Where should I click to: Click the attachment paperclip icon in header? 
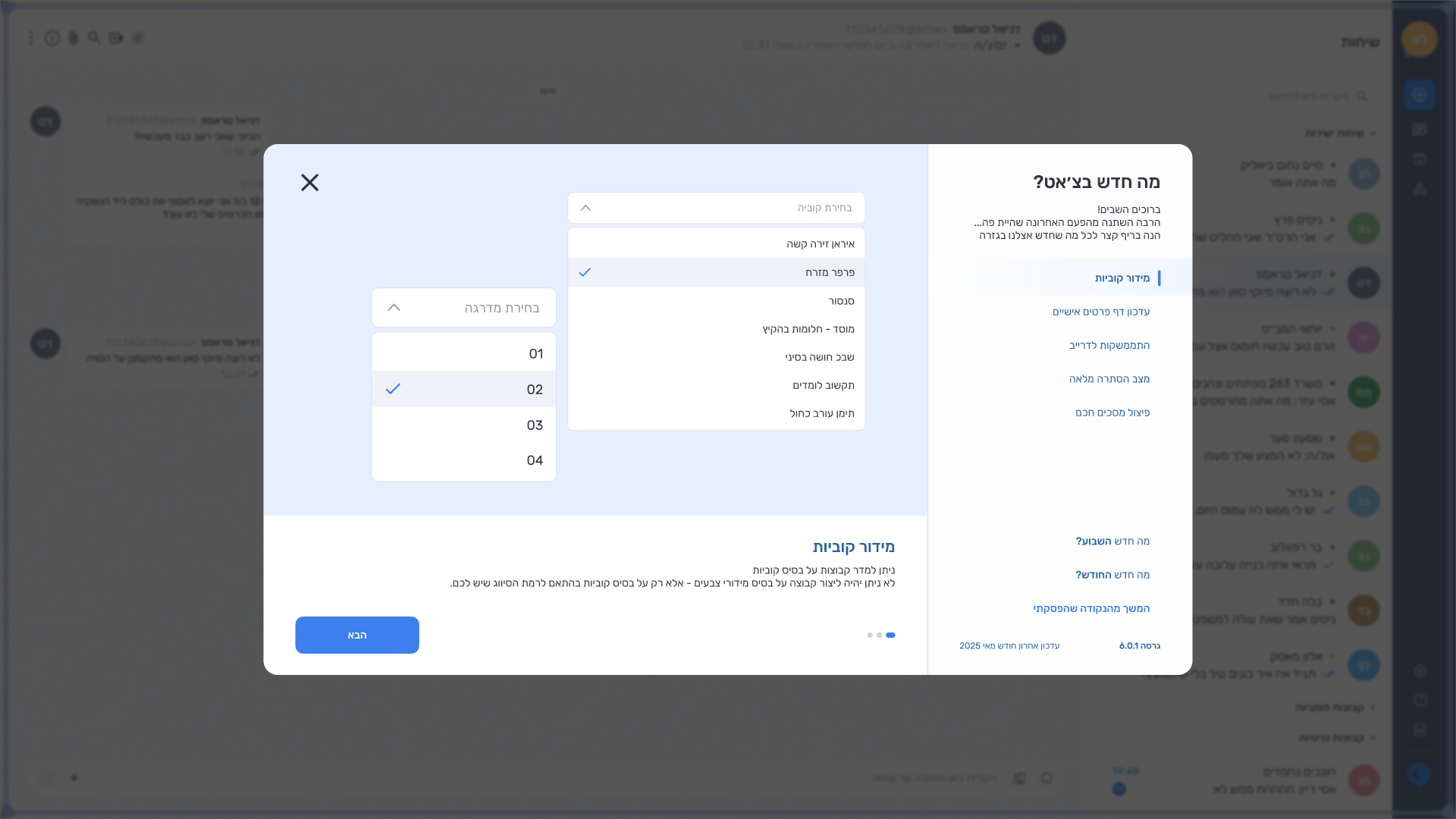(73, 38)
